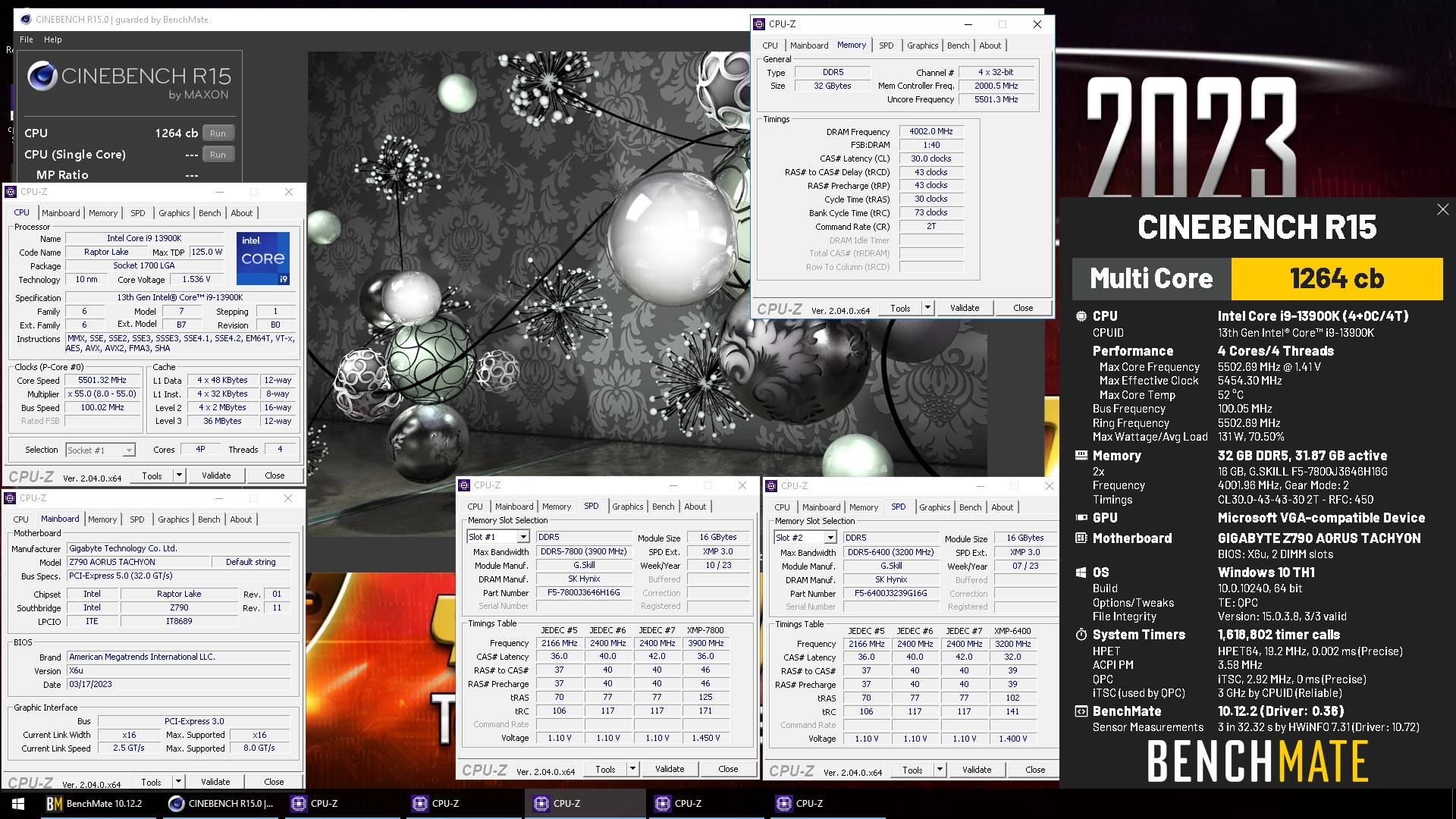The height and width of the screenshot is (819, 1456).
Task: Click Tools button in Slot #2 SPD window
Action: 912,770
